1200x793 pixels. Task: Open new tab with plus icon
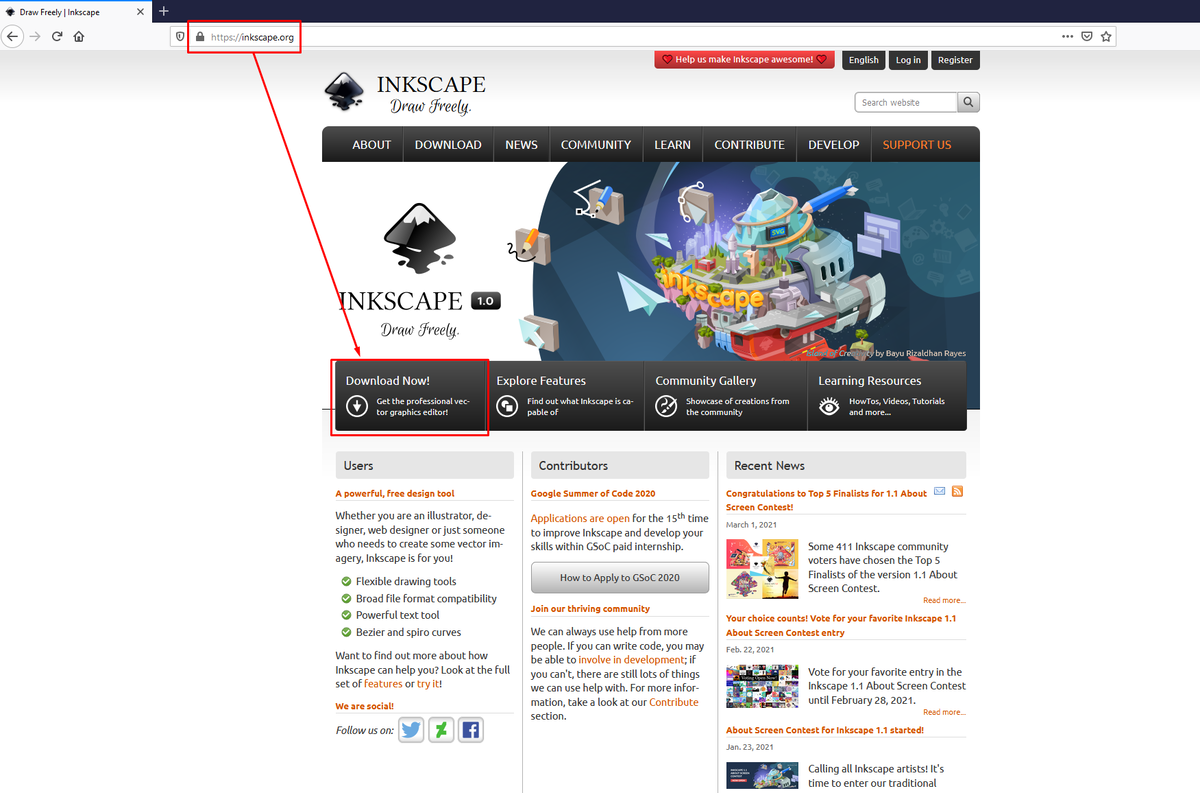pyautogui.click(x=164, y=11)
